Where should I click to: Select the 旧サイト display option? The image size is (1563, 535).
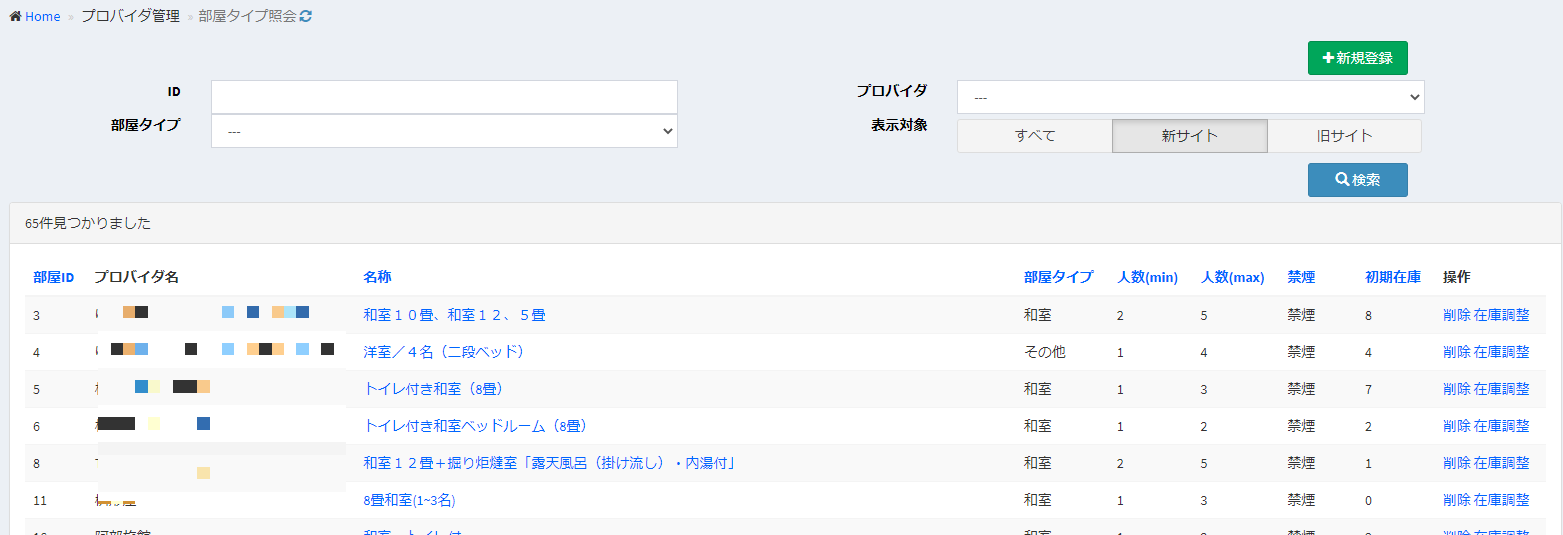(x=1344, y=136)
